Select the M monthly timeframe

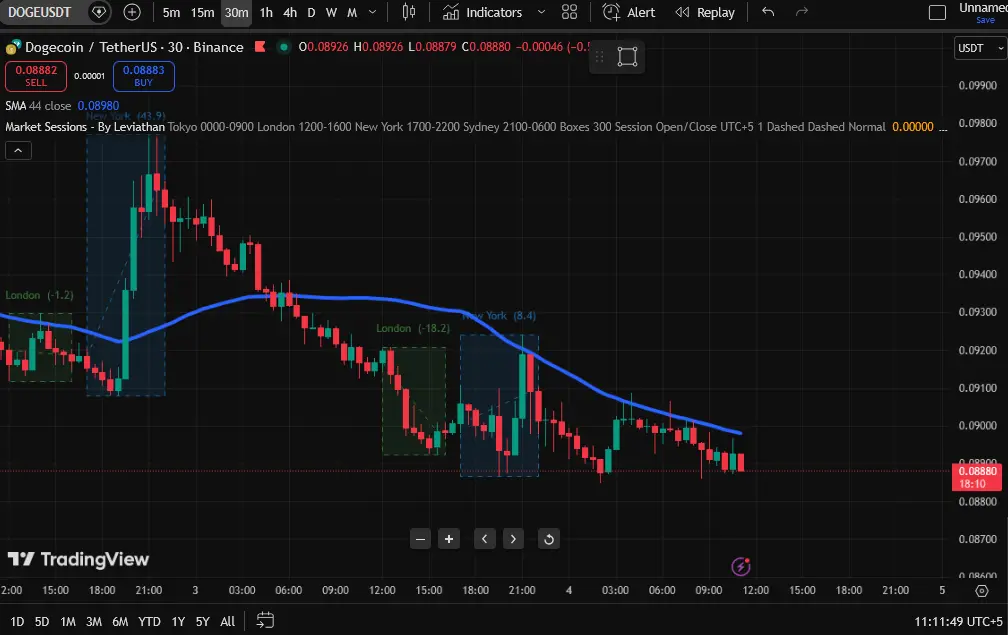(352, 12)
